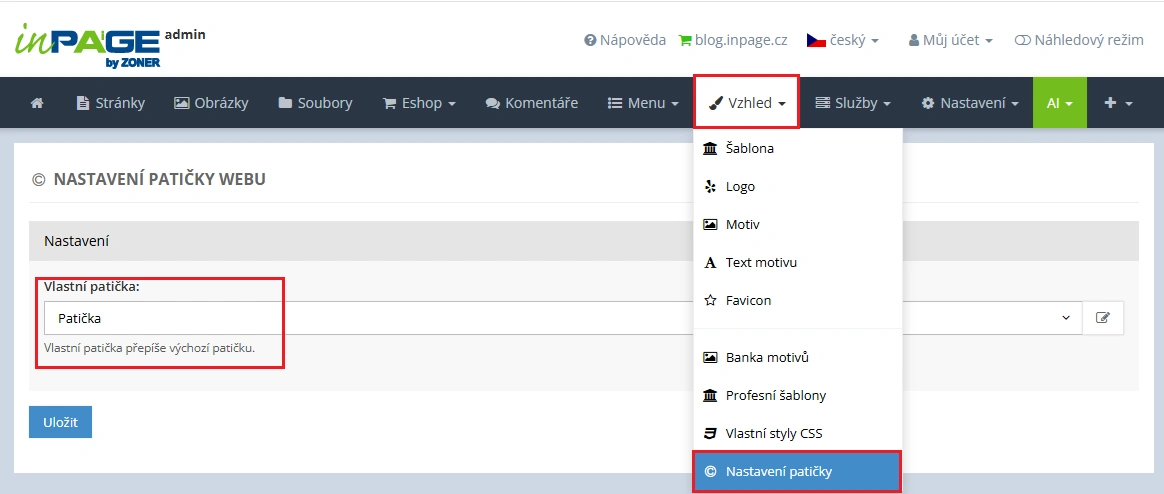Open the plus menu in navbar
The image size is (1164, 494).
click(x=1118, y=103)
